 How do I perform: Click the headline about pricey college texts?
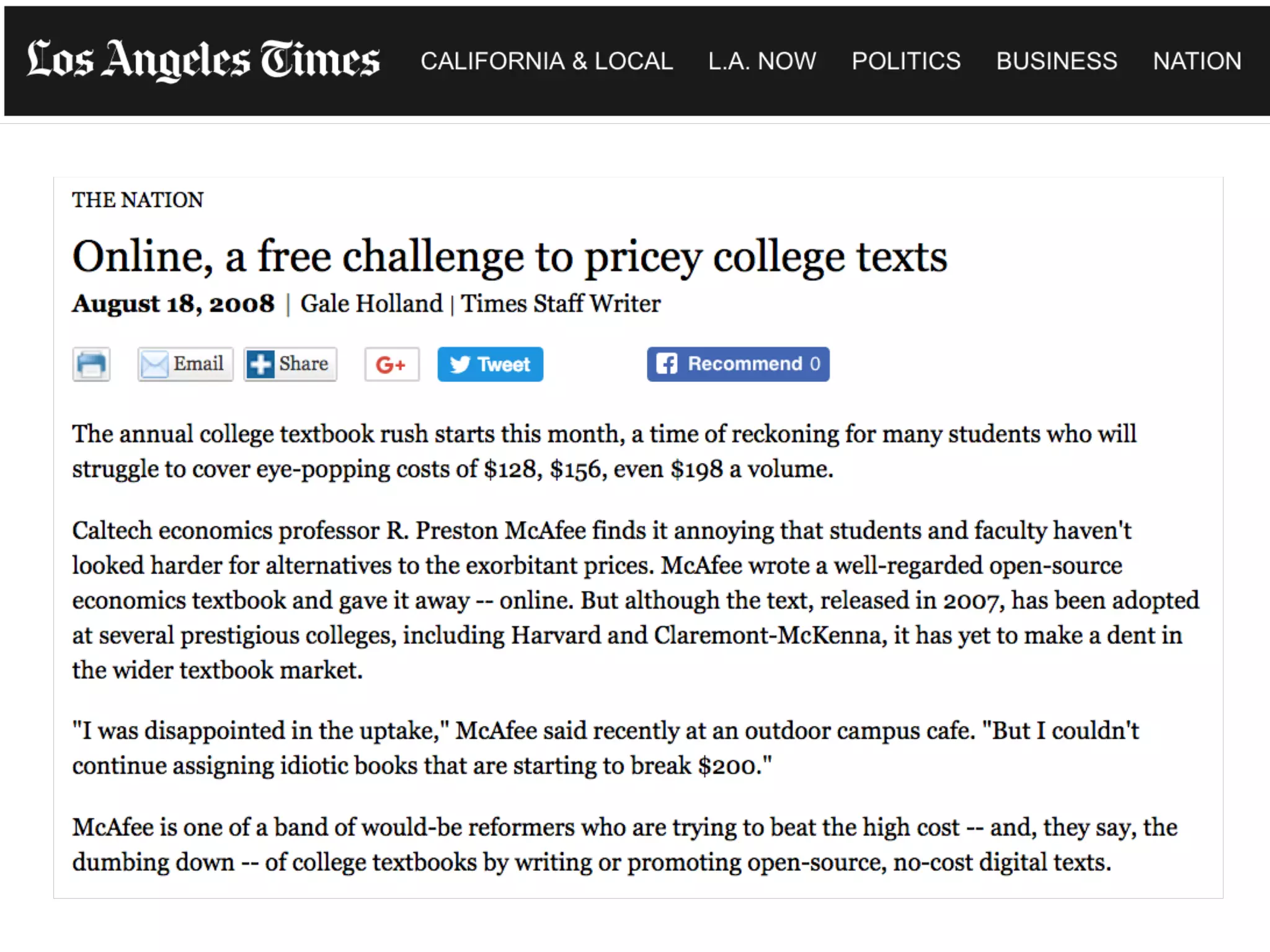[510, 257]
